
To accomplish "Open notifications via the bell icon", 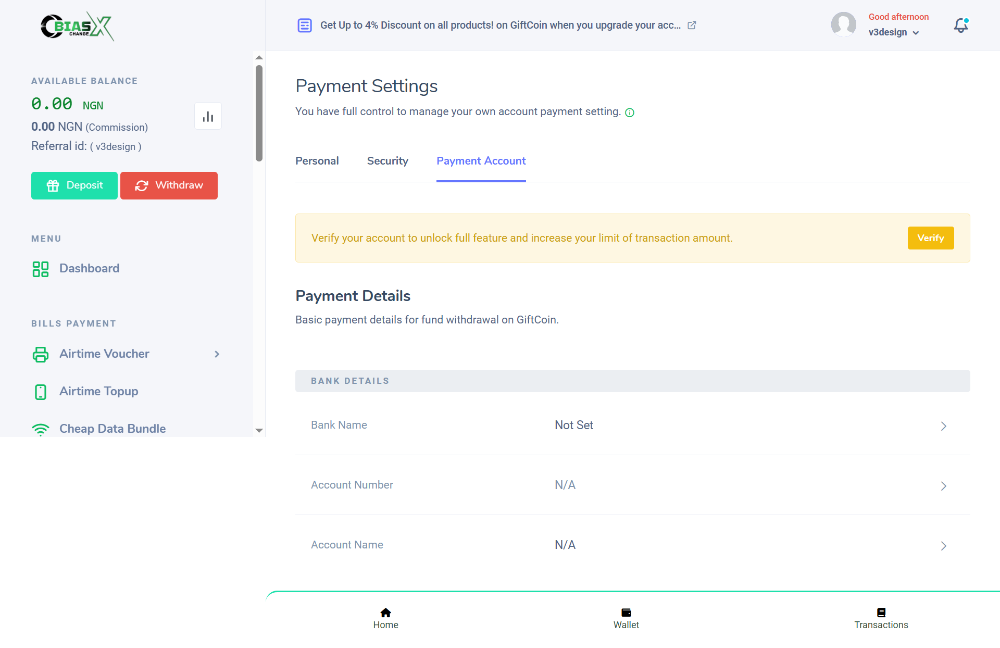I will point(960,24).
